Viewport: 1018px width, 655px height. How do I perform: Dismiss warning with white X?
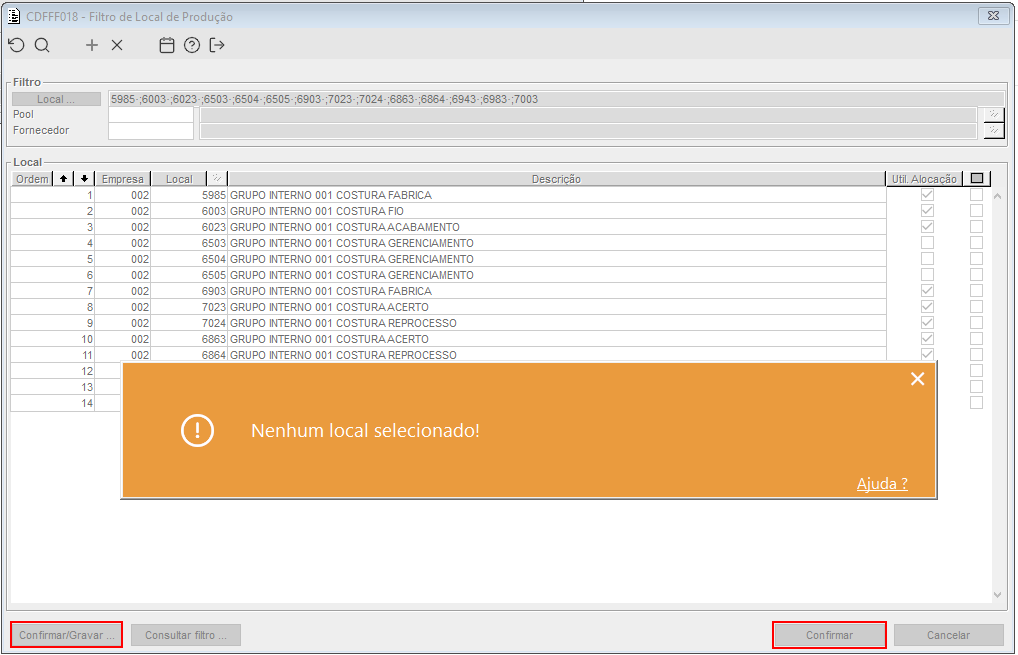pyautogui.click(x=917, y=378)
